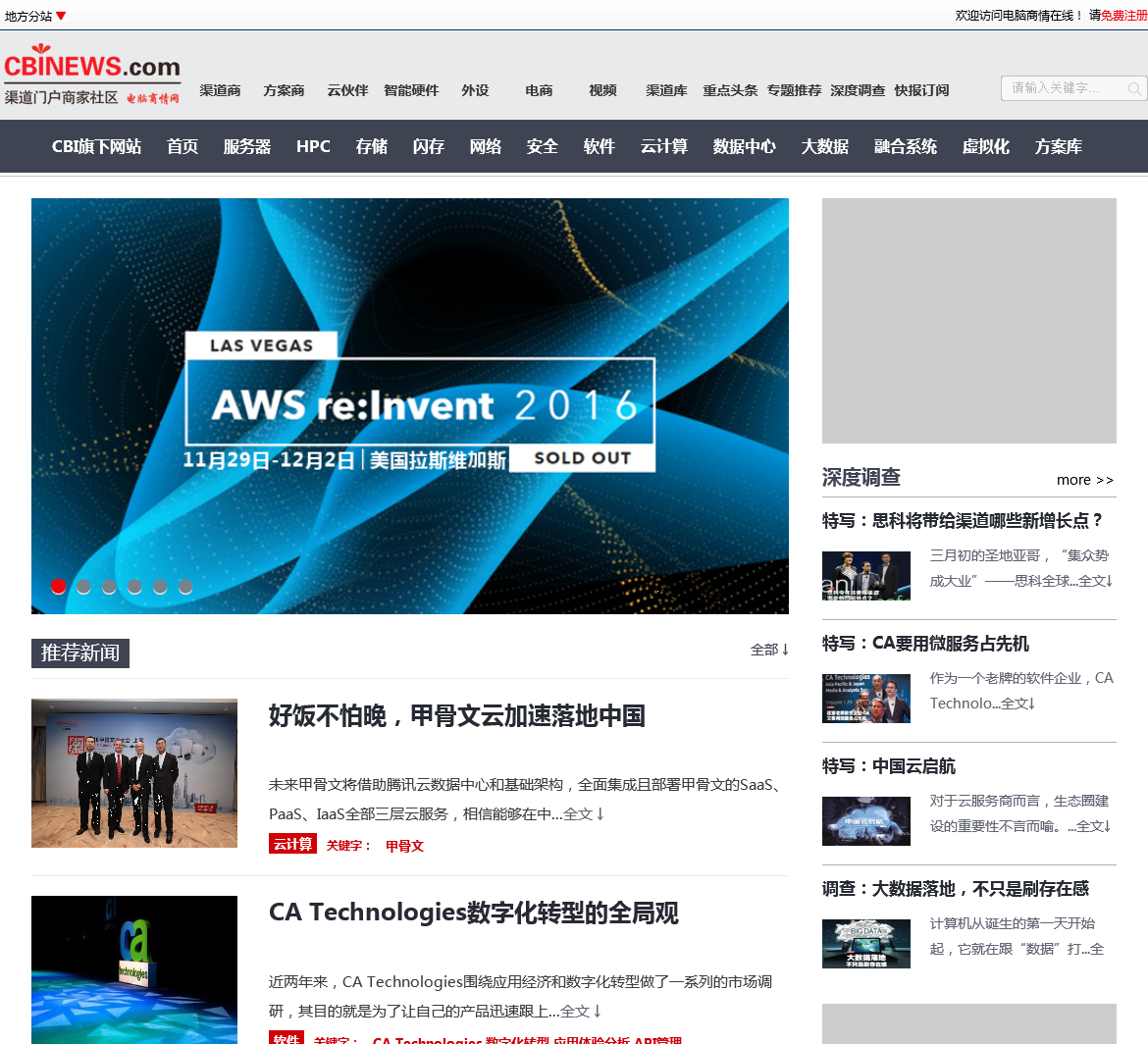Image resolution: width=1148 pixels, height=1044 pixels.
Task: Expand 全文 on Cisco feature summary
Action: coord(1095,581)
